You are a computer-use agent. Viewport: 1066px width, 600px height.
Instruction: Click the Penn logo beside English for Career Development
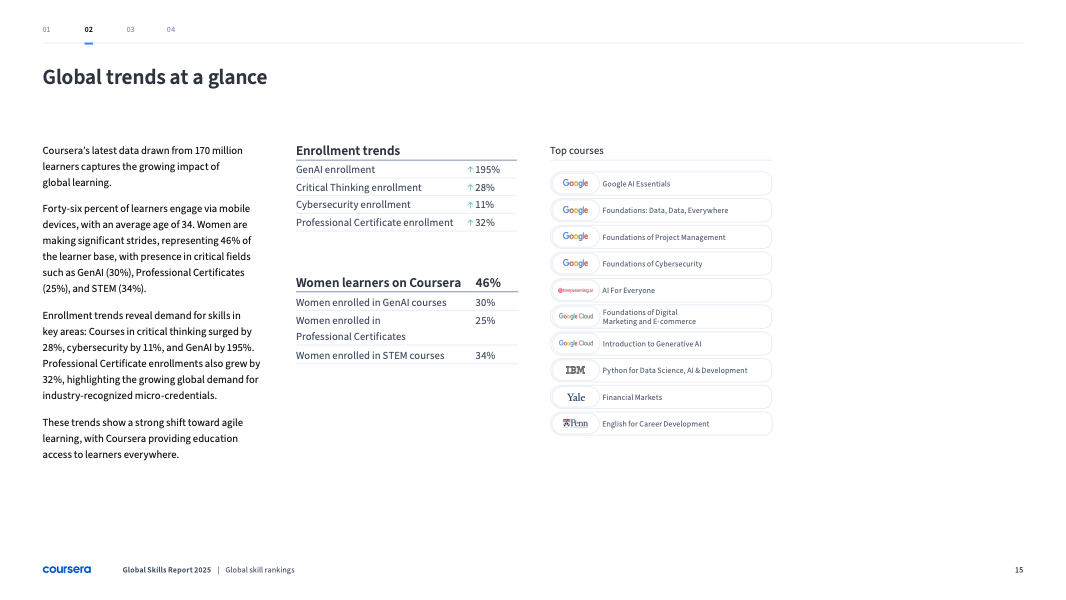[575, 424]
